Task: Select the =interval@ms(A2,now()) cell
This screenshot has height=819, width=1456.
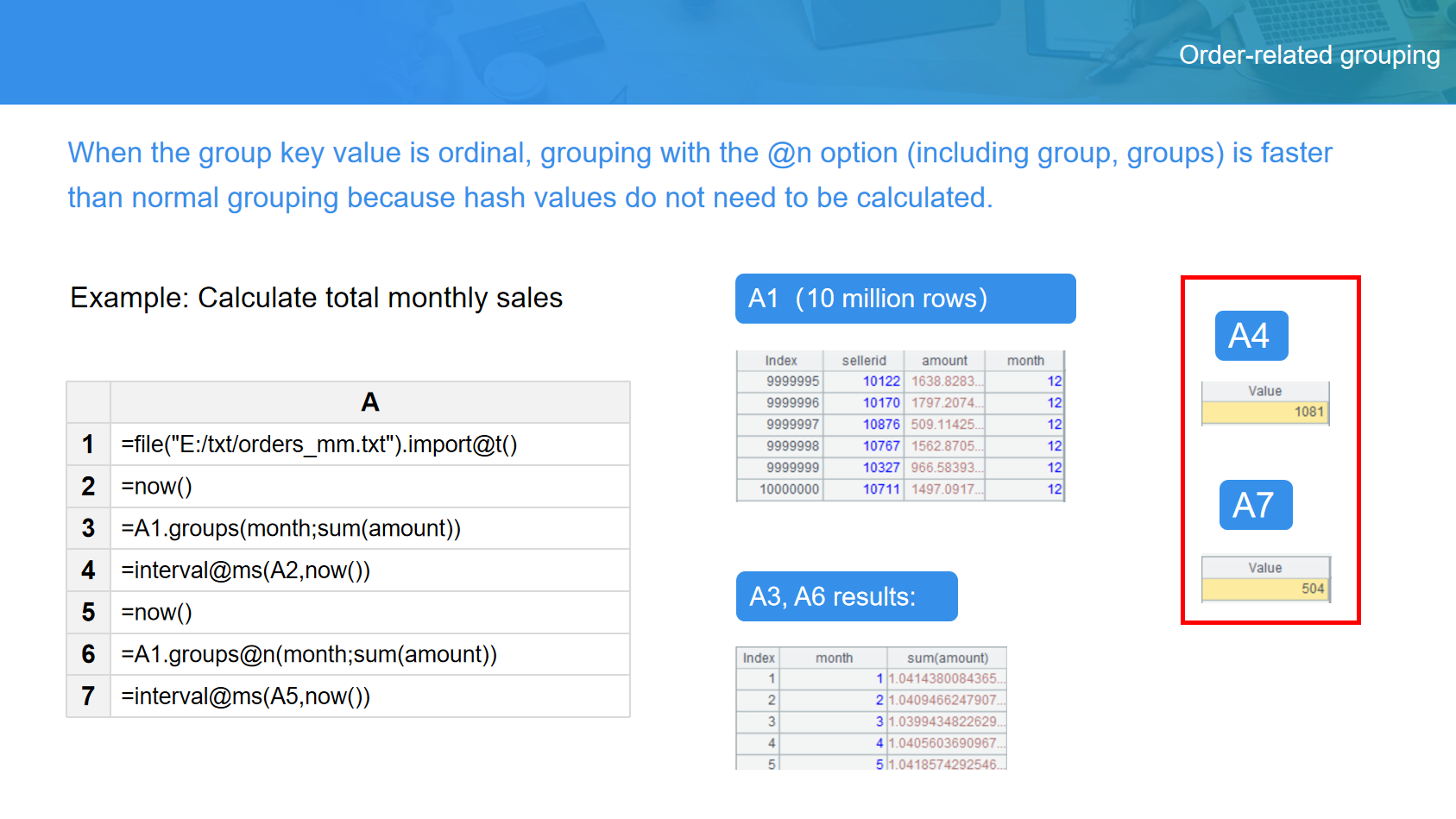Action: (x=369, y=570)
